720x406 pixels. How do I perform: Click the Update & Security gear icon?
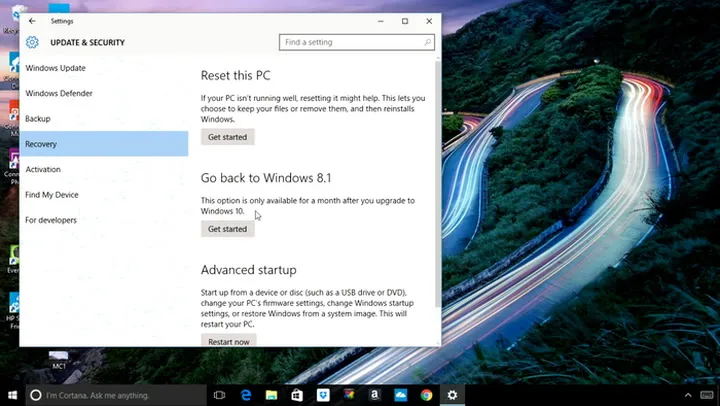[32, 42]
